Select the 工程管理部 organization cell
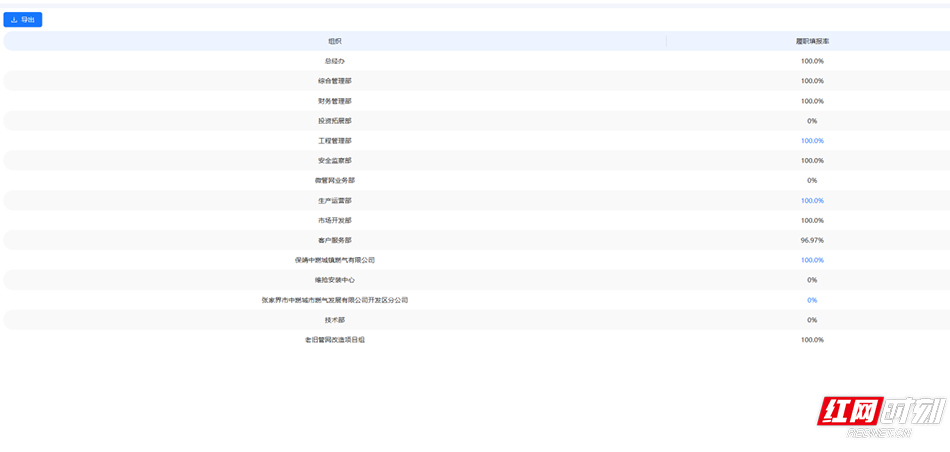The image size is (950, 452). [x=335, y=141]
